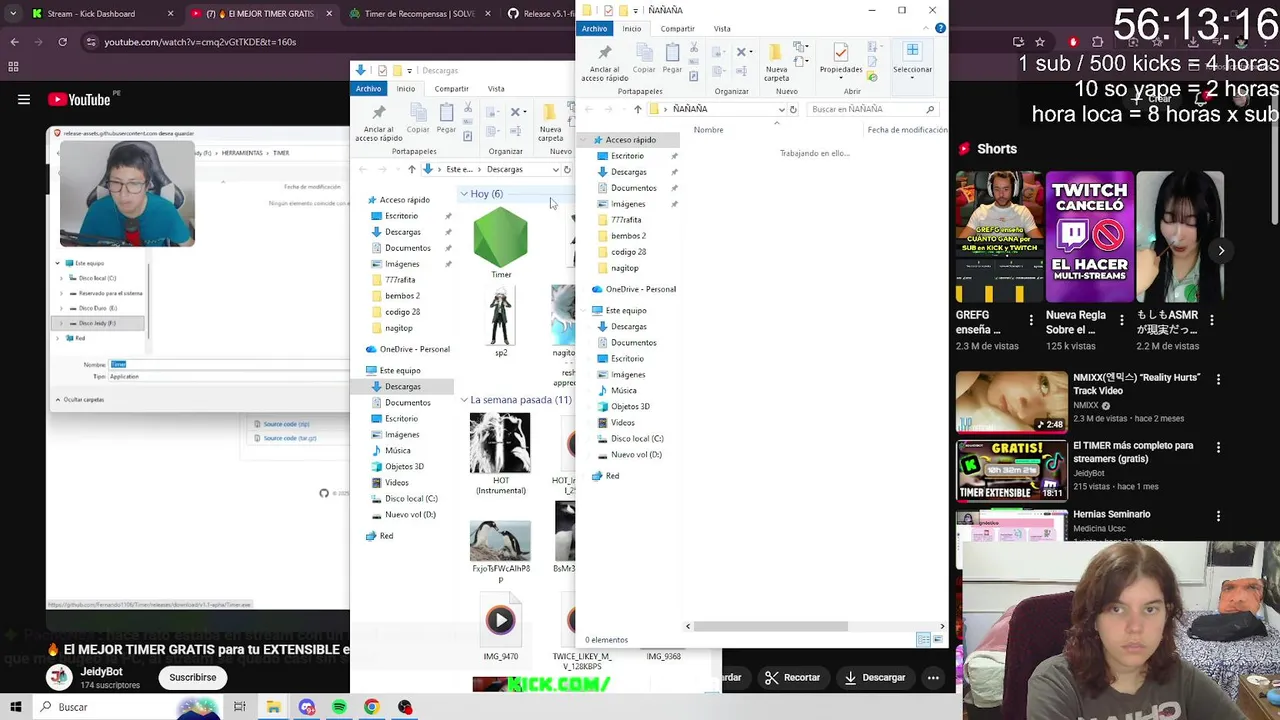Open 777rafita folder in ÑAÑAÑA sidebar

[626, 220]
